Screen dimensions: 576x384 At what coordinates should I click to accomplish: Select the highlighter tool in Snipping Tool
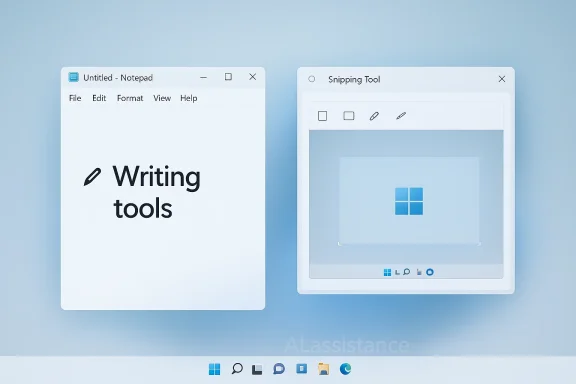[x=401, y=116]
